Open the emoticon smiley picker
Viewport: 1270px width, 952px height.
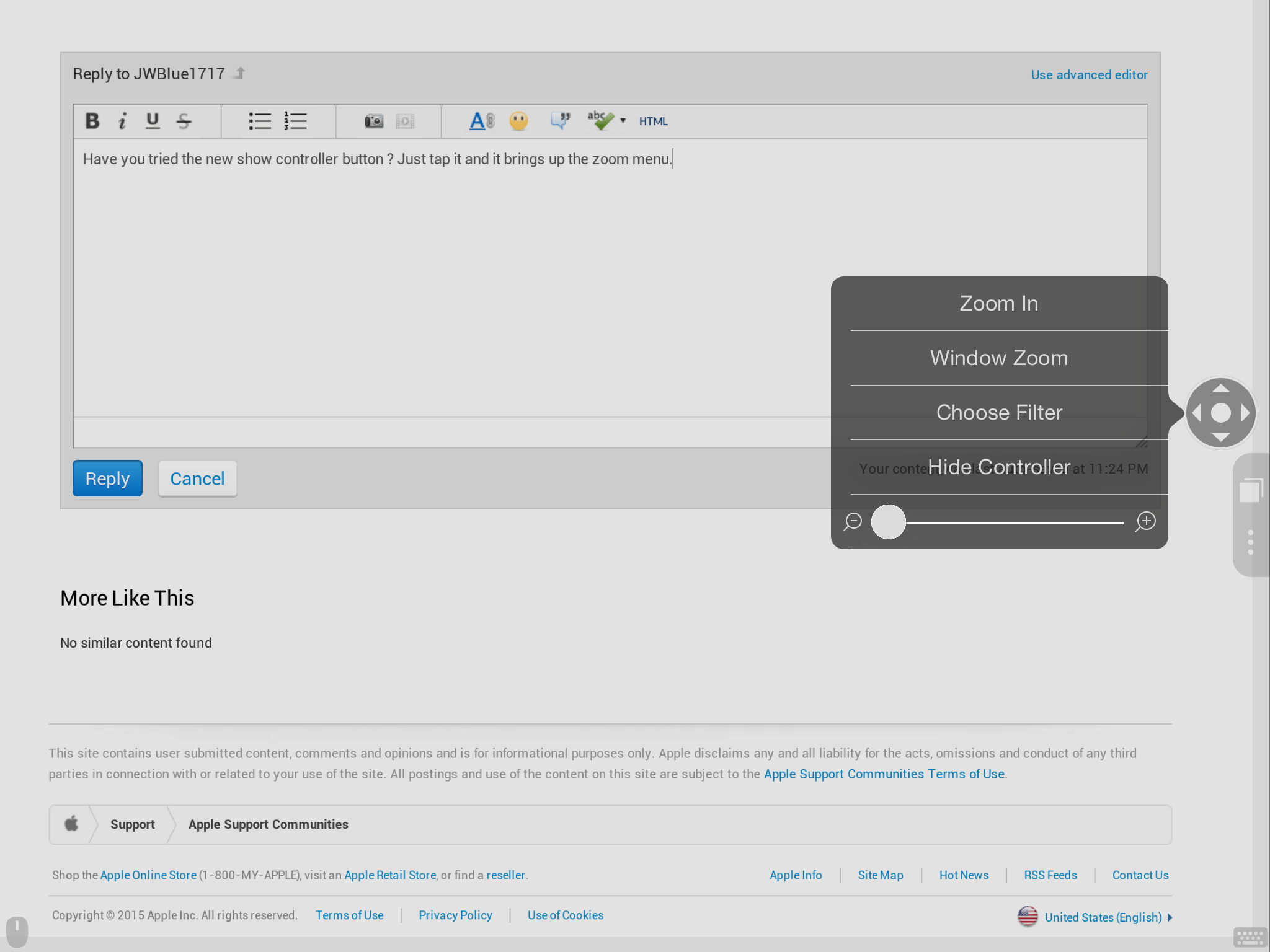[x=518, y=121]
